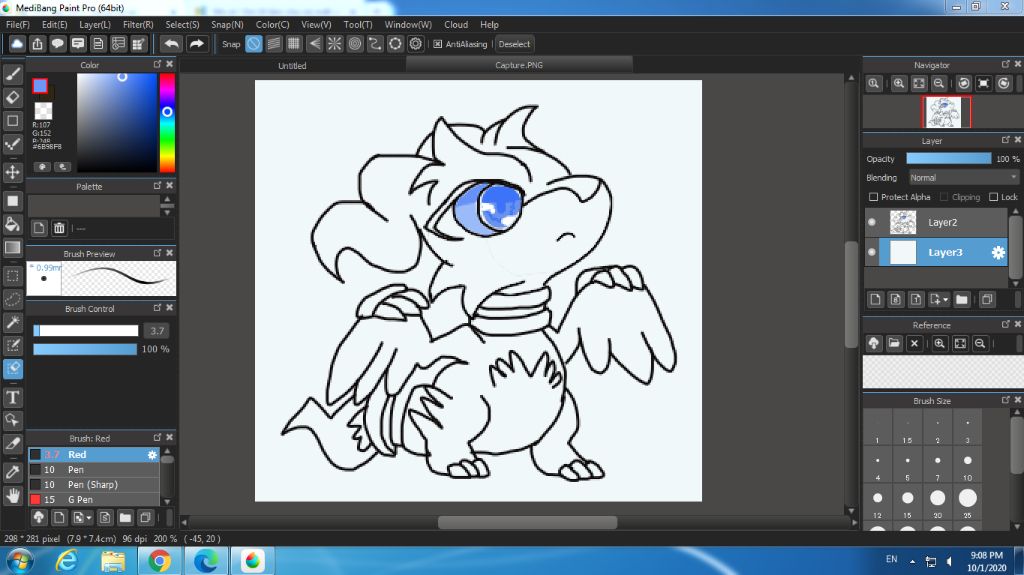Viewport: 1024px width, 575px height.
Task: Select the Eyedropper tool
Action: (x=12, y=472)
